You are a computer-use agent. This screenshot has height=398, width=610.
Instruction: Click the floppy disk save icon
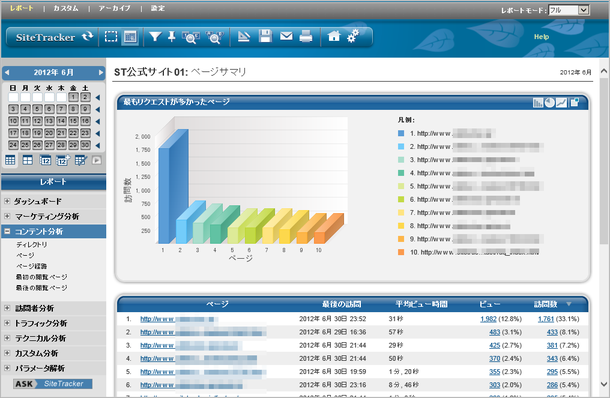coord(265,36)
